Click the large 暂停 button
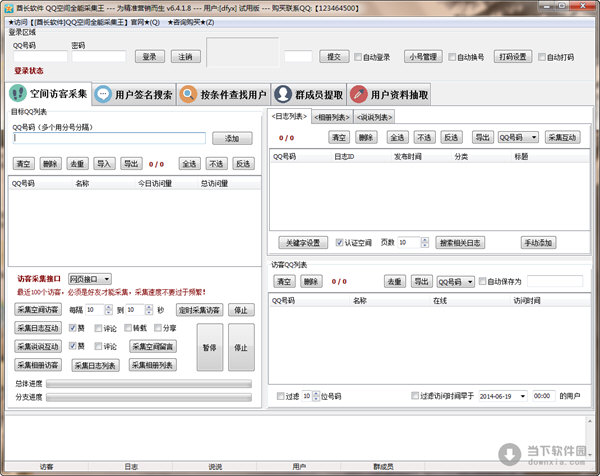Screen dimensions: 600x476 point(210,347)
